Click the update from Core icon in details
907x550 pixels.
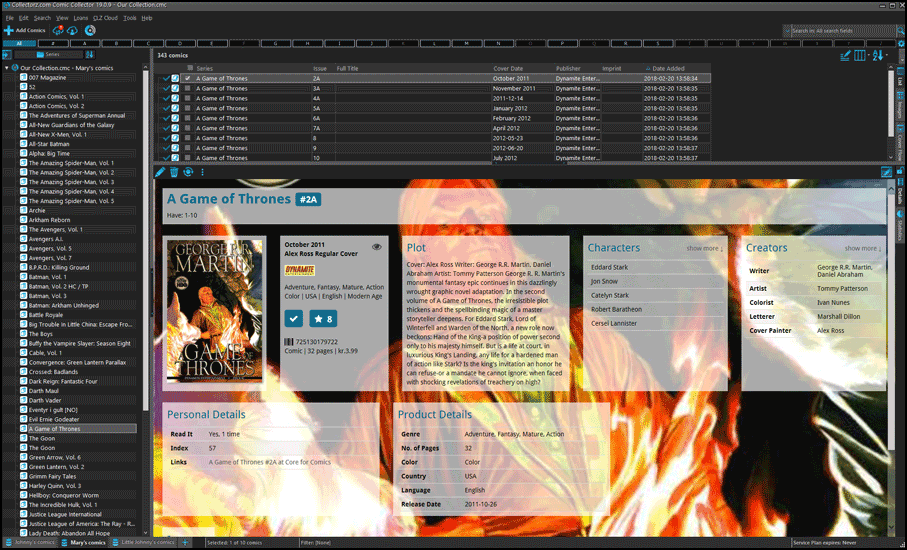pyautogui.click(x=188, y=172)
